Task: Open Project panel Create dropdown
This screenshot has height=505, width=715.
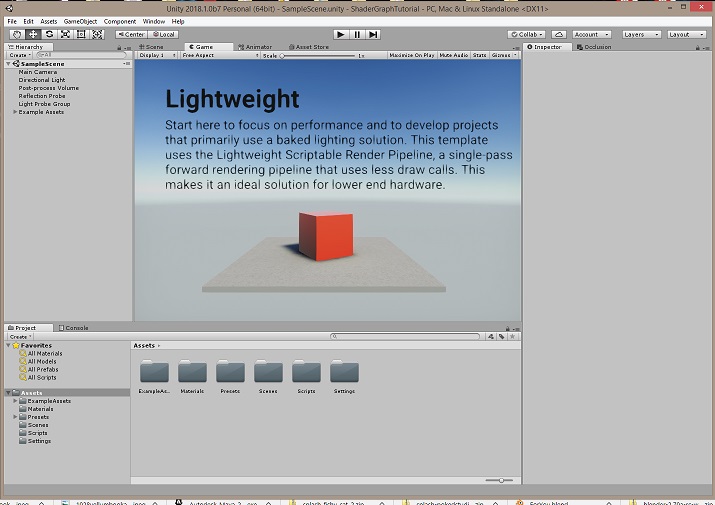Action: click(x=20, y=337)
